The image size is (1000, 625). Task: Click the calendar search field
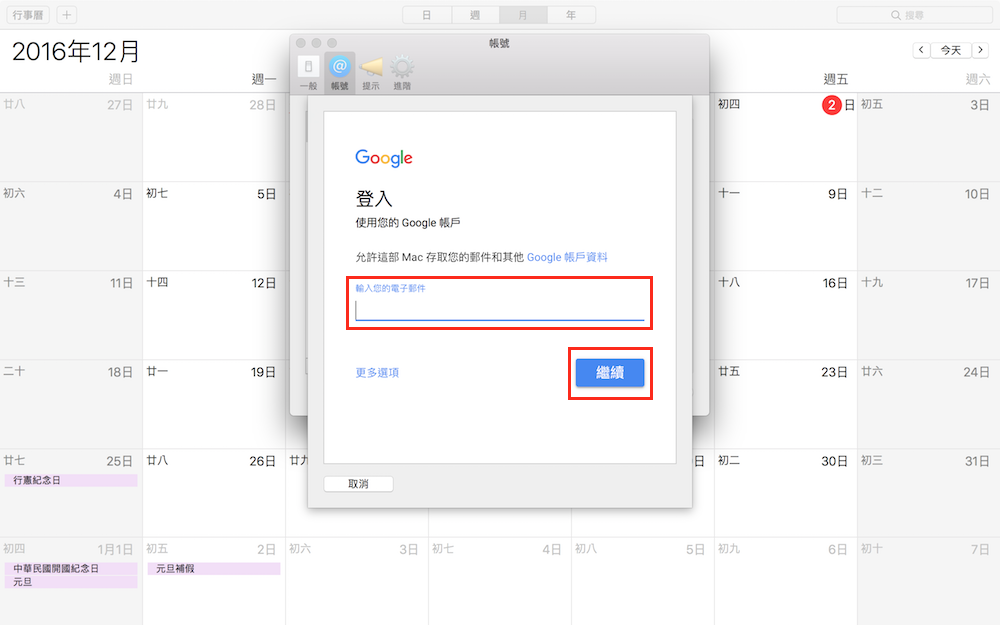915,15
